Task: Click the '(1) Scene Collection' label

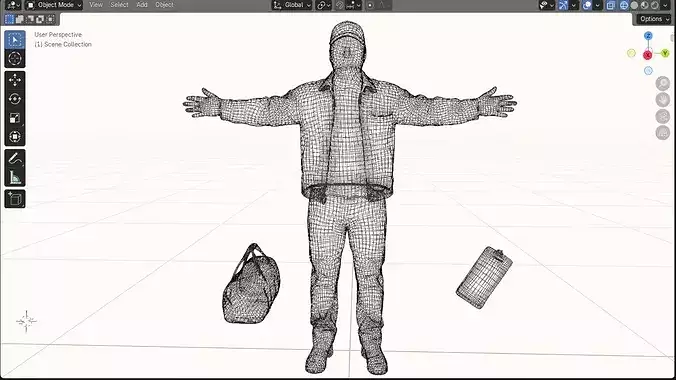Action: coord(63,44)
